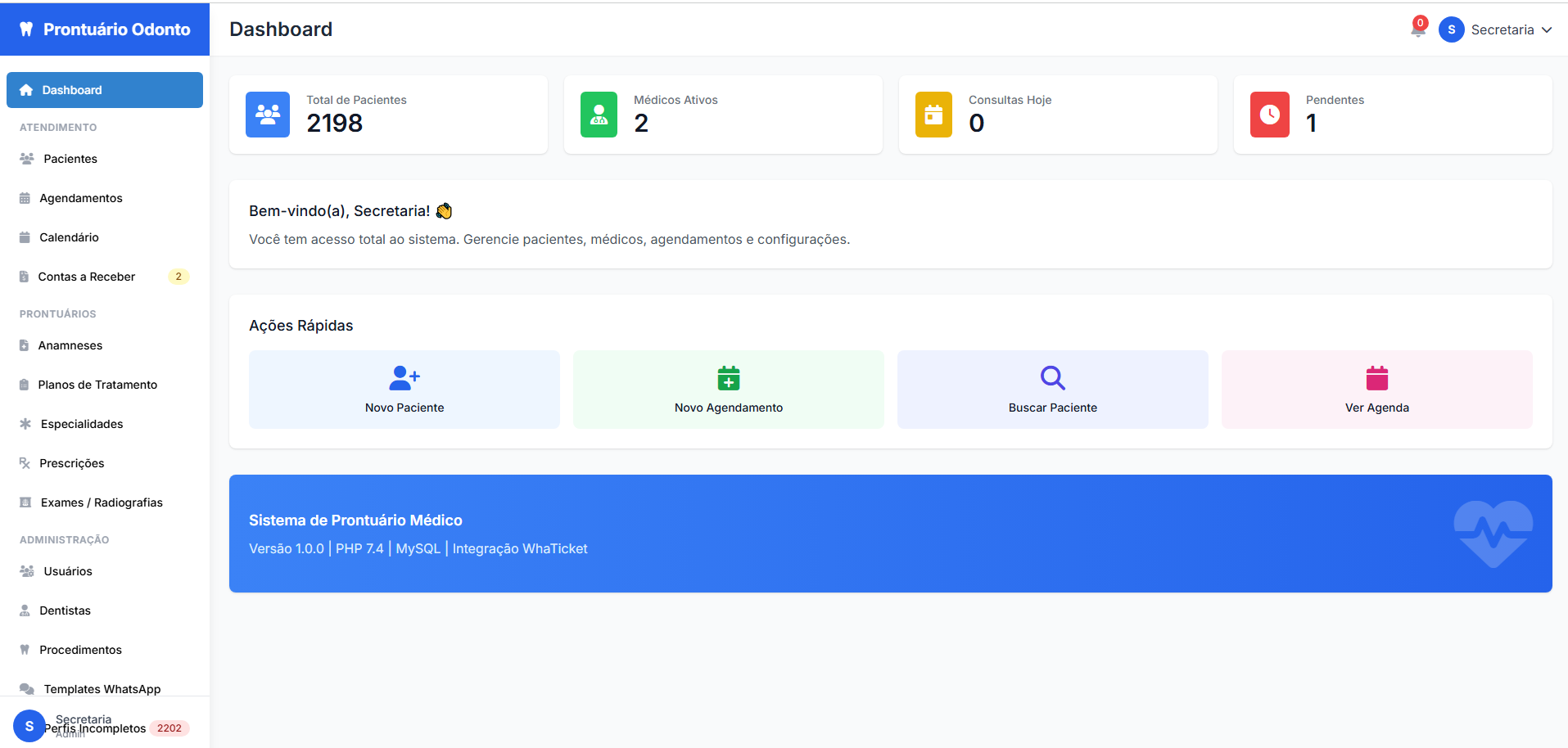The height and width of the screenshot is (748, 1568).
Task: Open the Pacientes section icon
Action: [x=25, y=158]
